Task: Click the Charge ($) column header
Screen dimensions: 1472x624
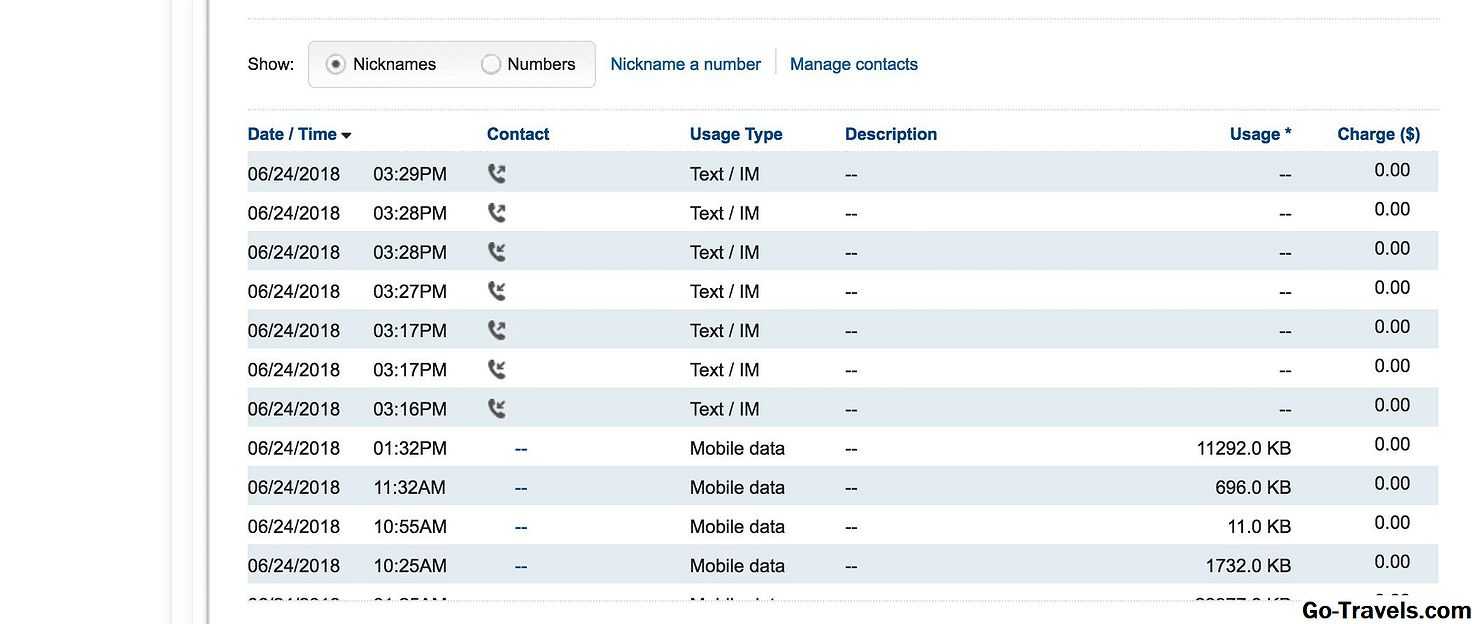Action: click(x=1378, y=134)
